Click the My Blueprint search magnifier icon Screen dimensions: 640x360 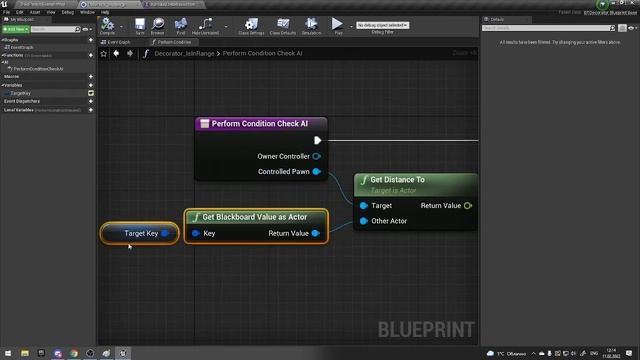click(78, 29)
